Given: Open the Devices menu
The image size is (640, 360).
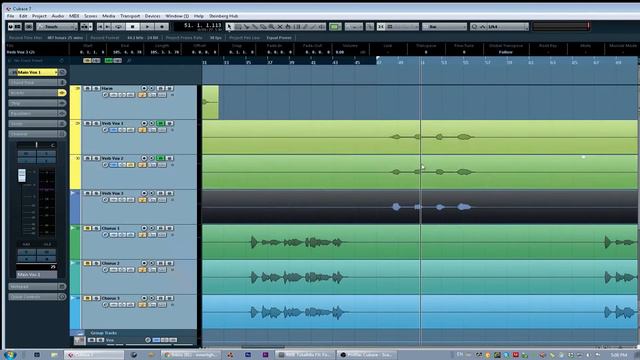Looking at the screenshot, I should [152, 16].
